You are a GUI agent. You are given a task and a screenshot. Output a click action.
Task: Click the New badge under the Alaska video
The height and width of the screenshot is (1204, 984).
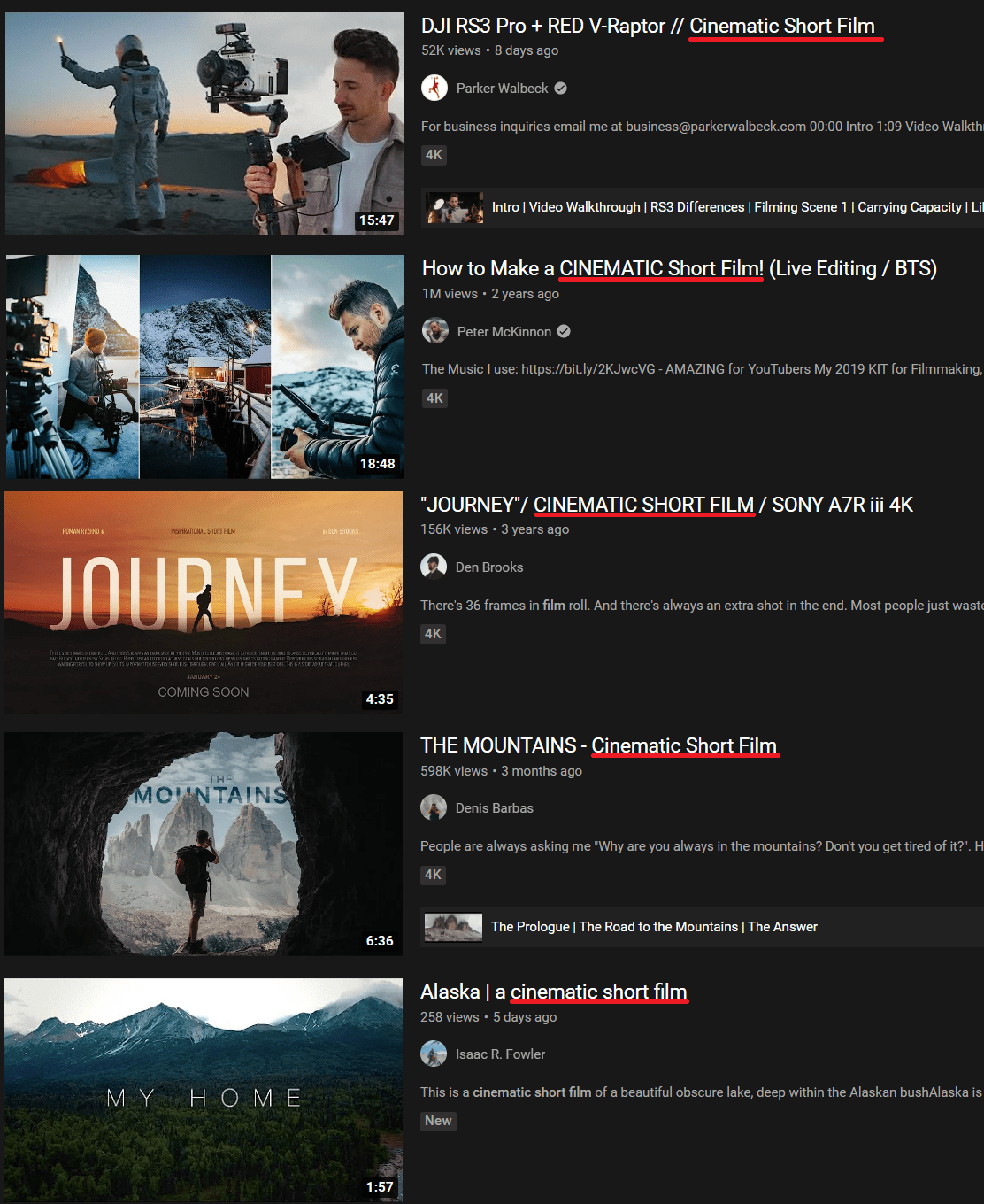coord(438,1121)
